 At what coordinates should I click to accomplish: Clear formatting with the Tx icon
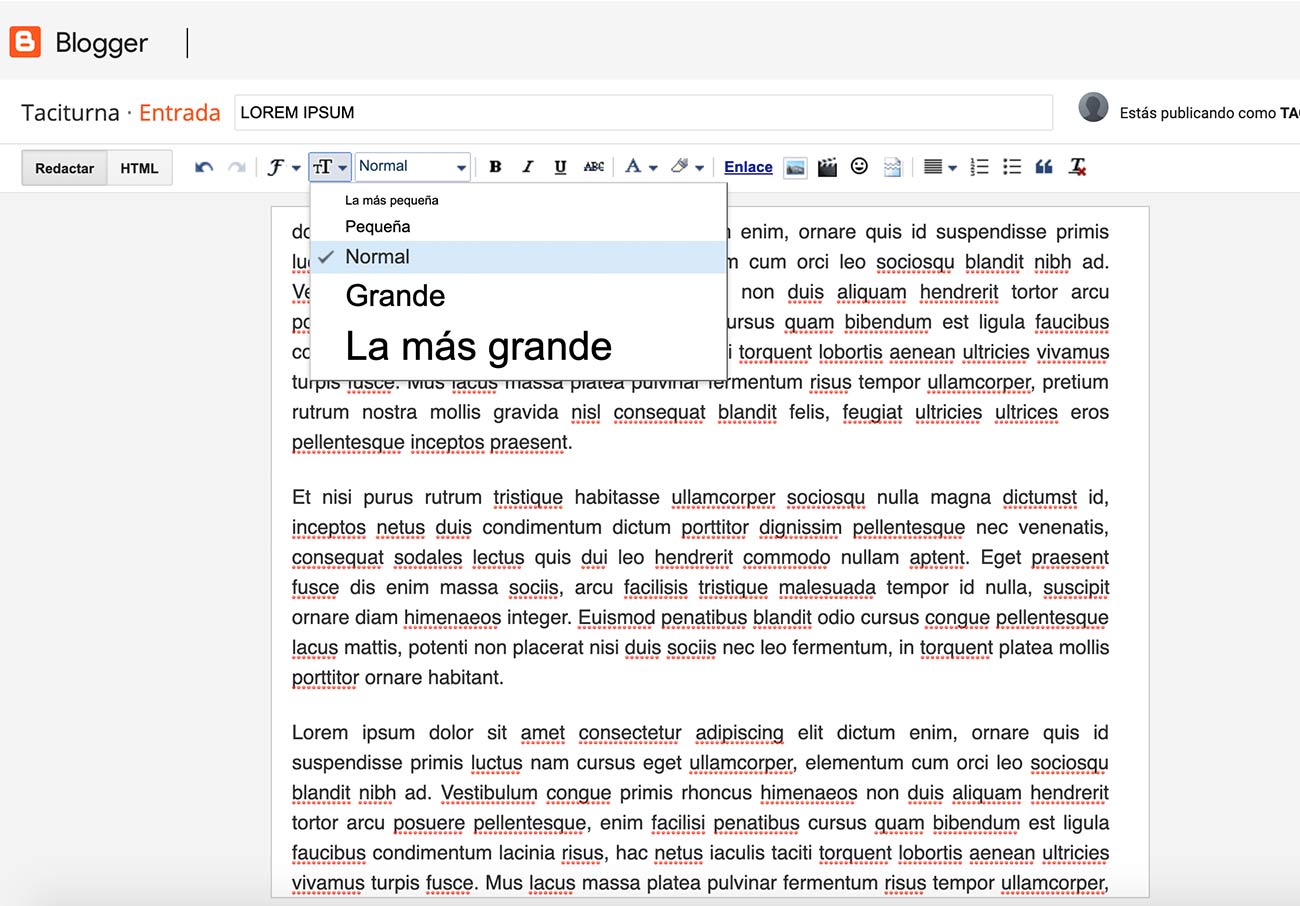click(1078, 167)
